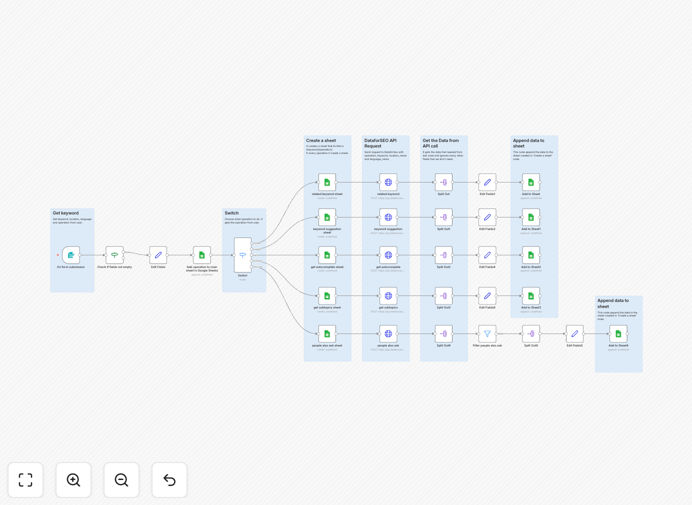The width and height of the screenshot is (692, 505).
Task: Select the Add to Sheet node in the related keyword row
Action: (x=531, y=182)
